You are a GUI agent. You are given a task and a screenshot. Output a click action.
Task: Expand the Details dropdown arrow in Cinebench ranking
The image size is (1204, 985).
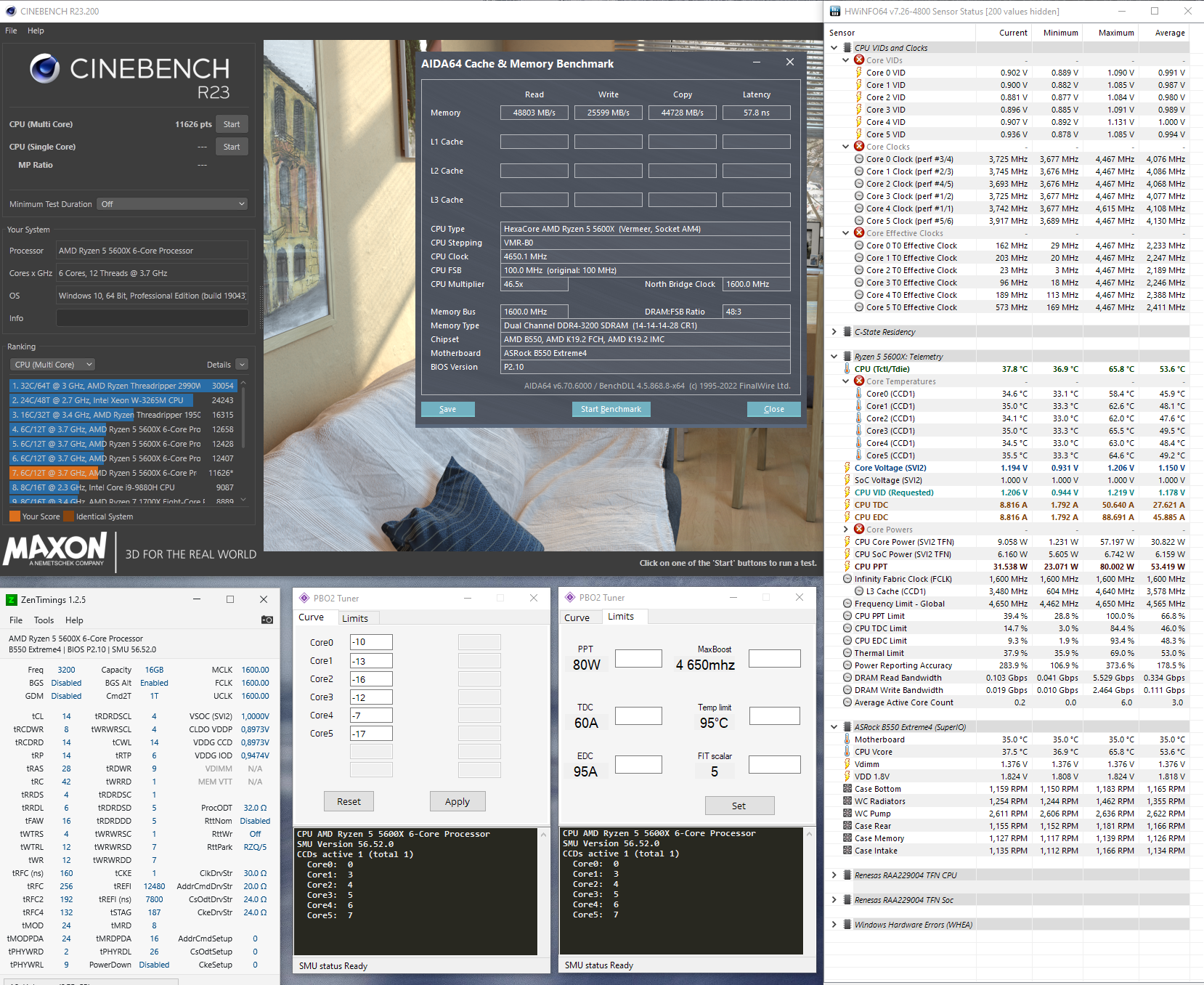[x=242, y=365]
